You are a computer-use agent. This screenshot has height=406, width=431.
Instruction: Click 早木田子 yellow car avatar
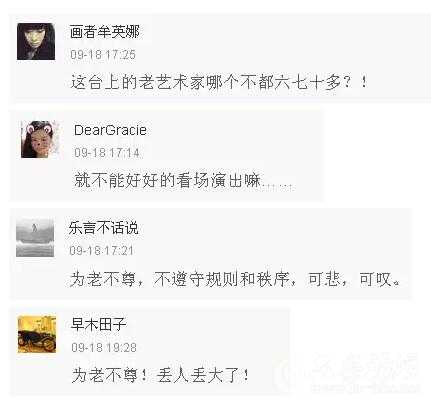pos(37,334)
